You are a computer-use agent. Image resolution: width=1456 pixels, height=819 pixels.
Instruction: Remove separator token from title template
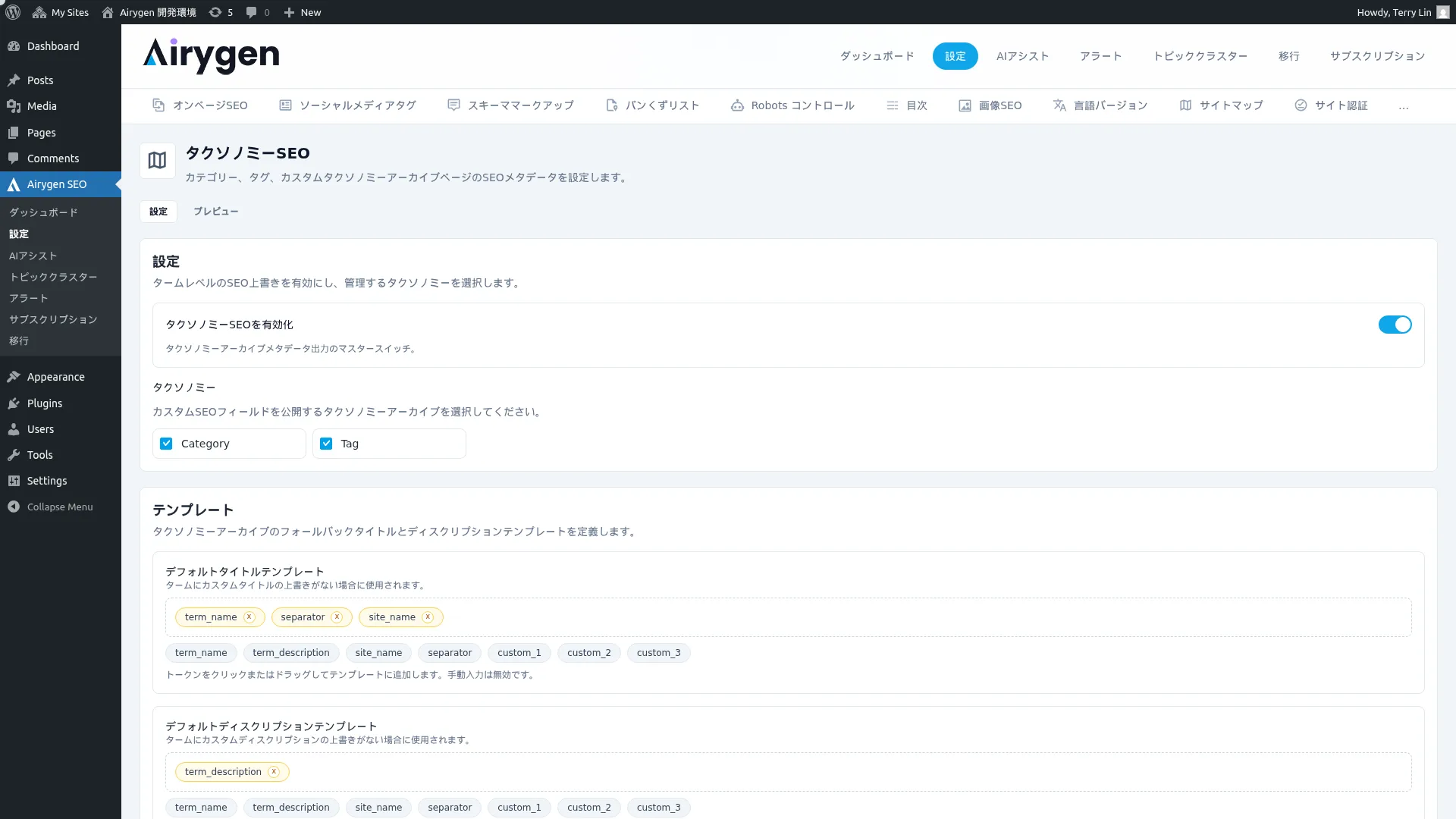[337, 617]
